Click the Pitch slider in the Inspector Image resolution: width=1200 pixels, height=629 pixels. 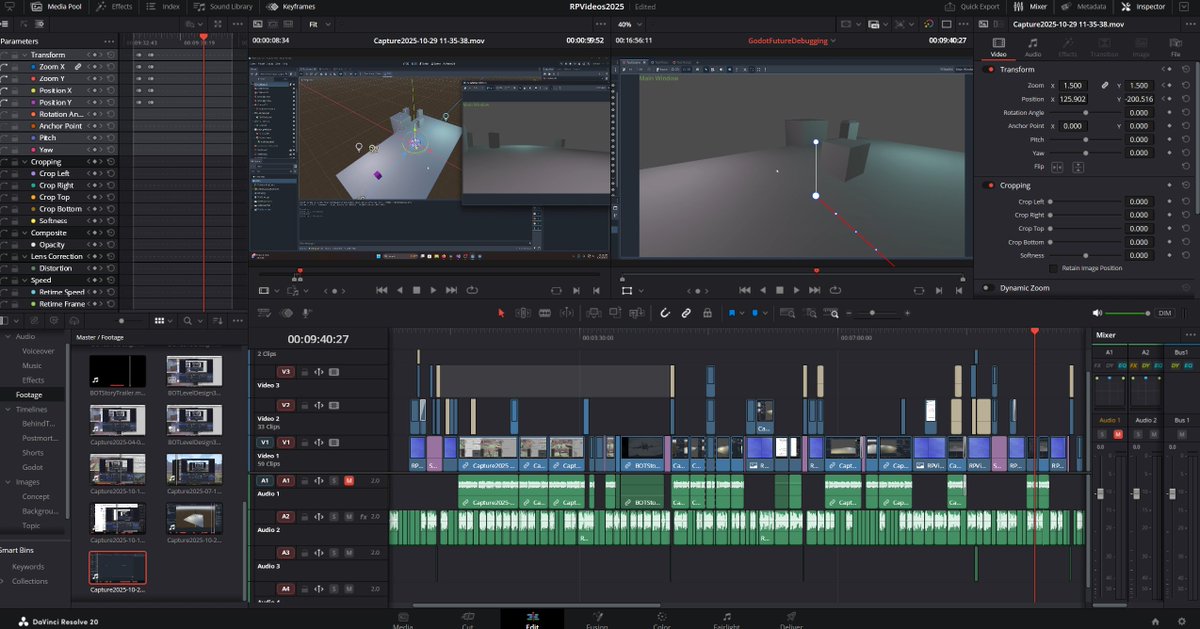point(1085,139)
